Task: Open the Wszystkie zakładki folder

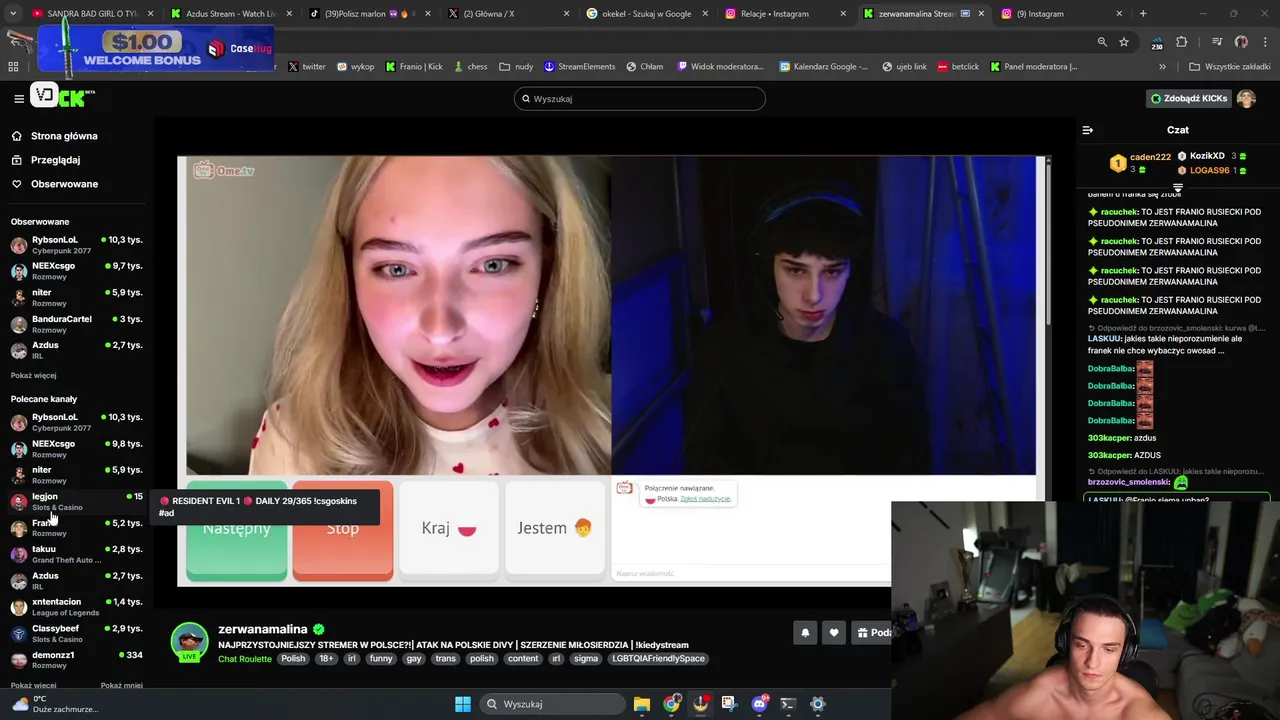Action: click(x=1229, y=67)
